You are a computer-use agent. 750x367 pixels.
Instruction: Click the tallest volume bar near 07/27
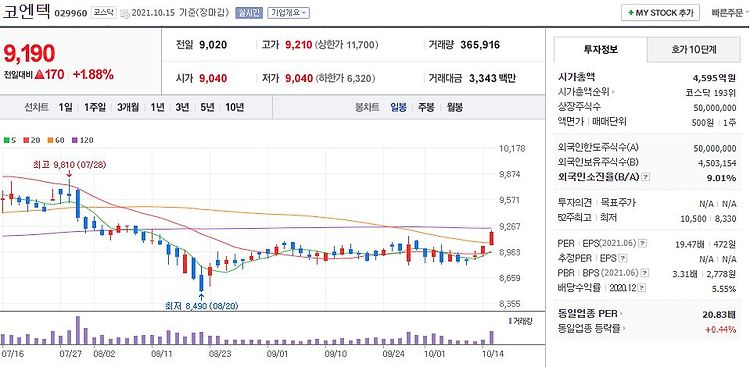(x=78, y=330)
